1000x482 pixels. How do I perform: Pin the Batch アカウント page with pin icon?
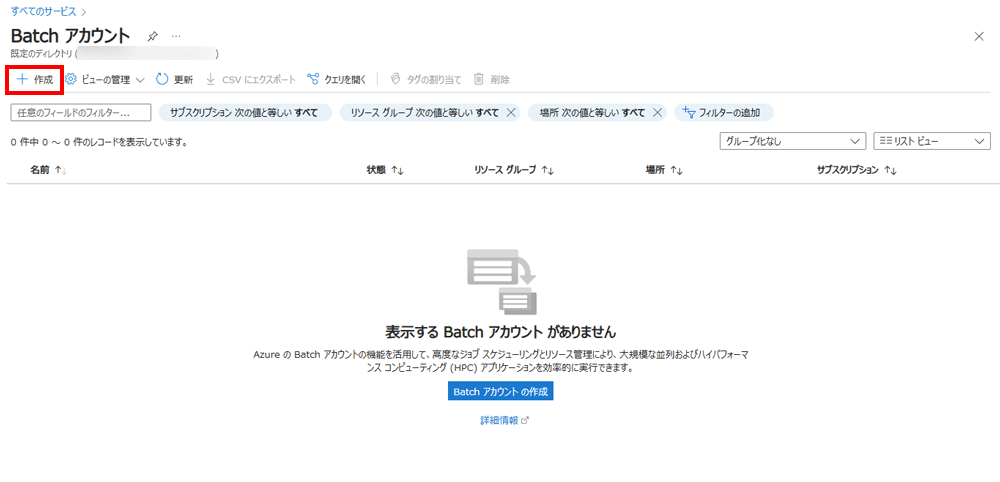(152, 36)
